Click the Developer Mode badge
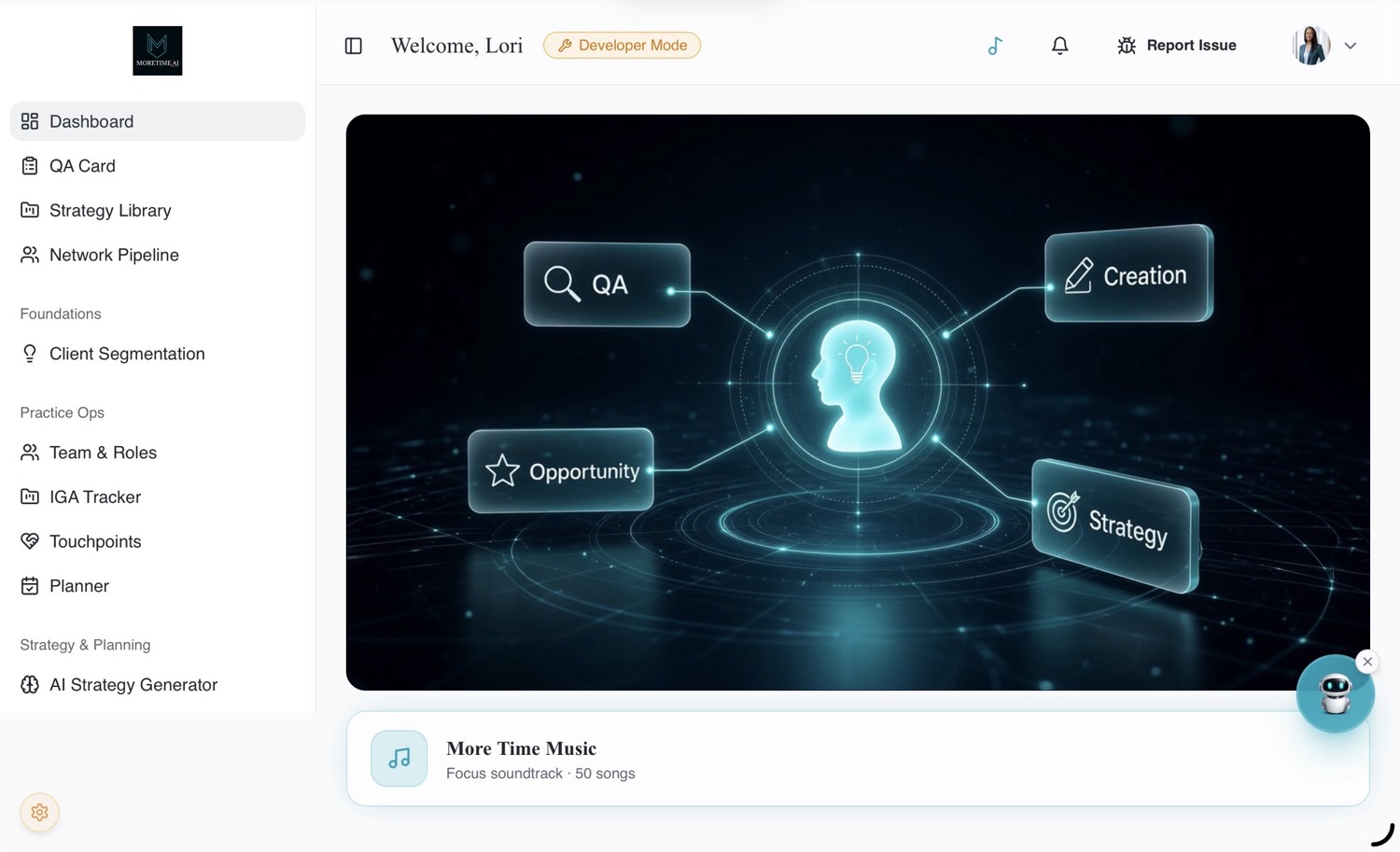This screenshot has width=1400, height=852. click(x=622, y=46)
